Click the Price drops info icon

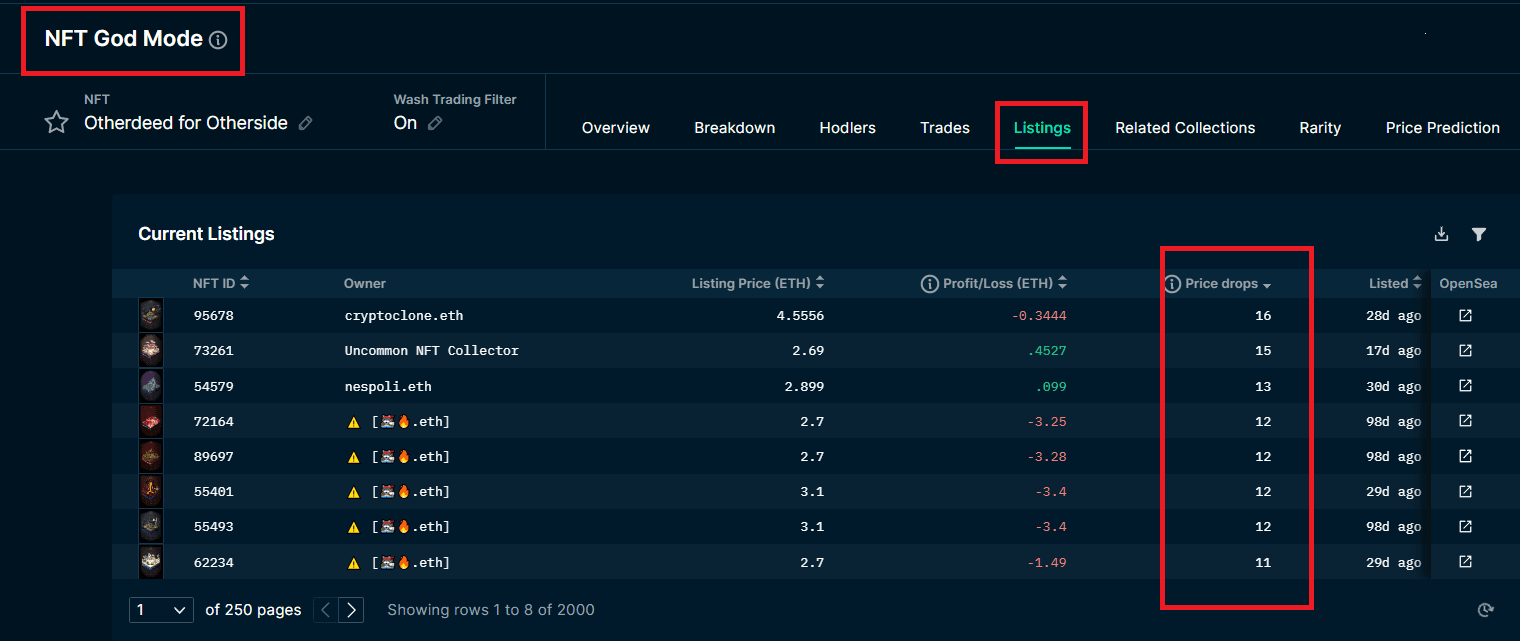point(1173,284)
